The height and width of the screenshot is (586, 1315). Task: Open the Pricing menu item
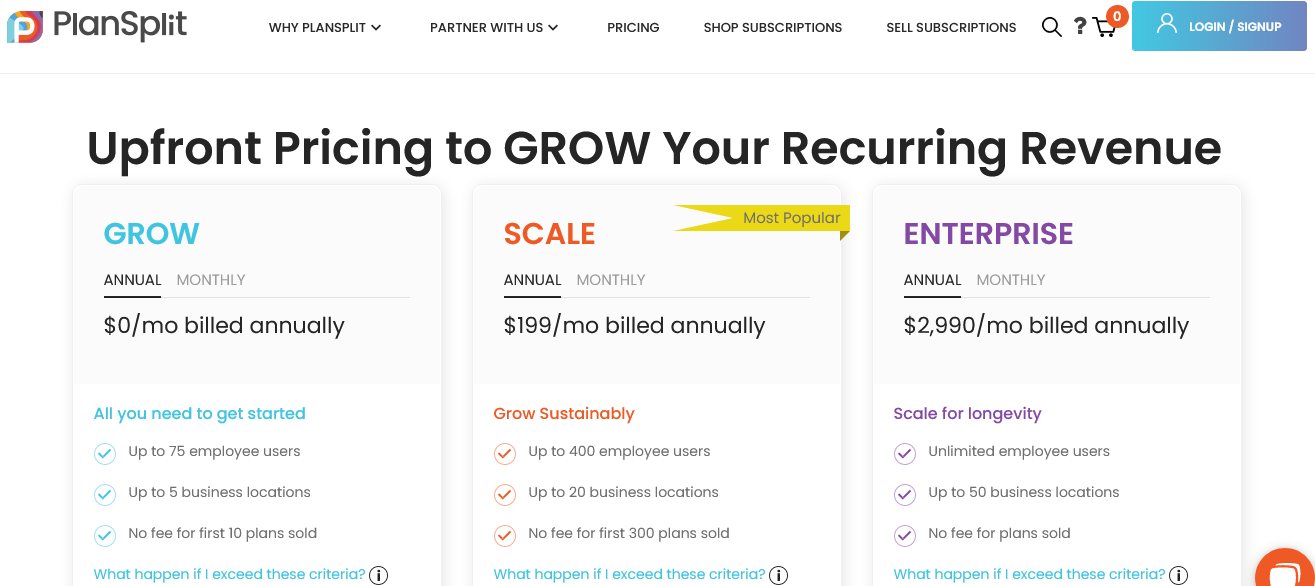click(x=633, y=28)
